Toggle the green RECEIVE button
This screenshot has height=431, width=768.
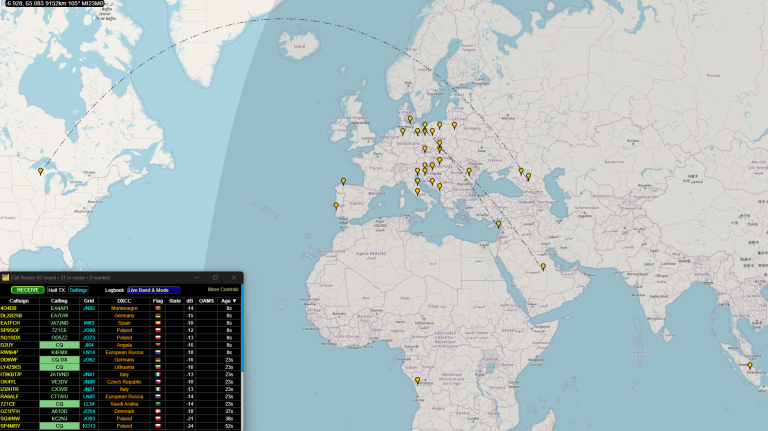[27, 290]
